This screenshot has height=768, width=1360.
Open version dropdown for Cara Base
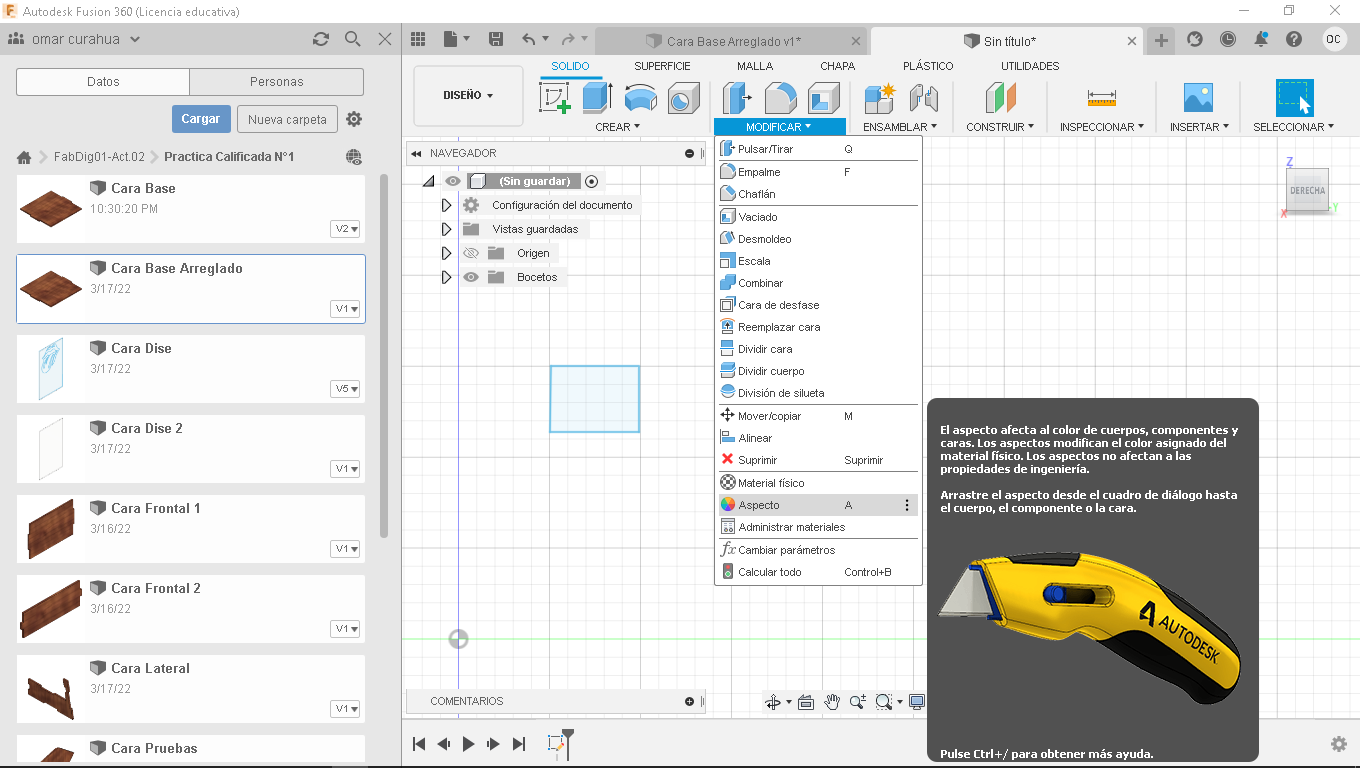coord(346,229)
